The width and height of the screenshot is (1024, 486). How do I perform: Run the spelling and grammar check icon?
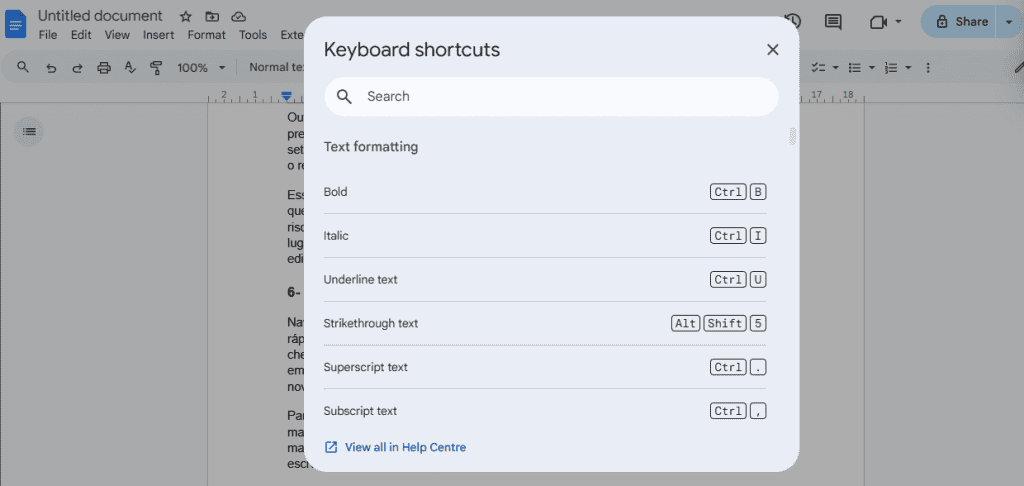click(x=130, y=68)
